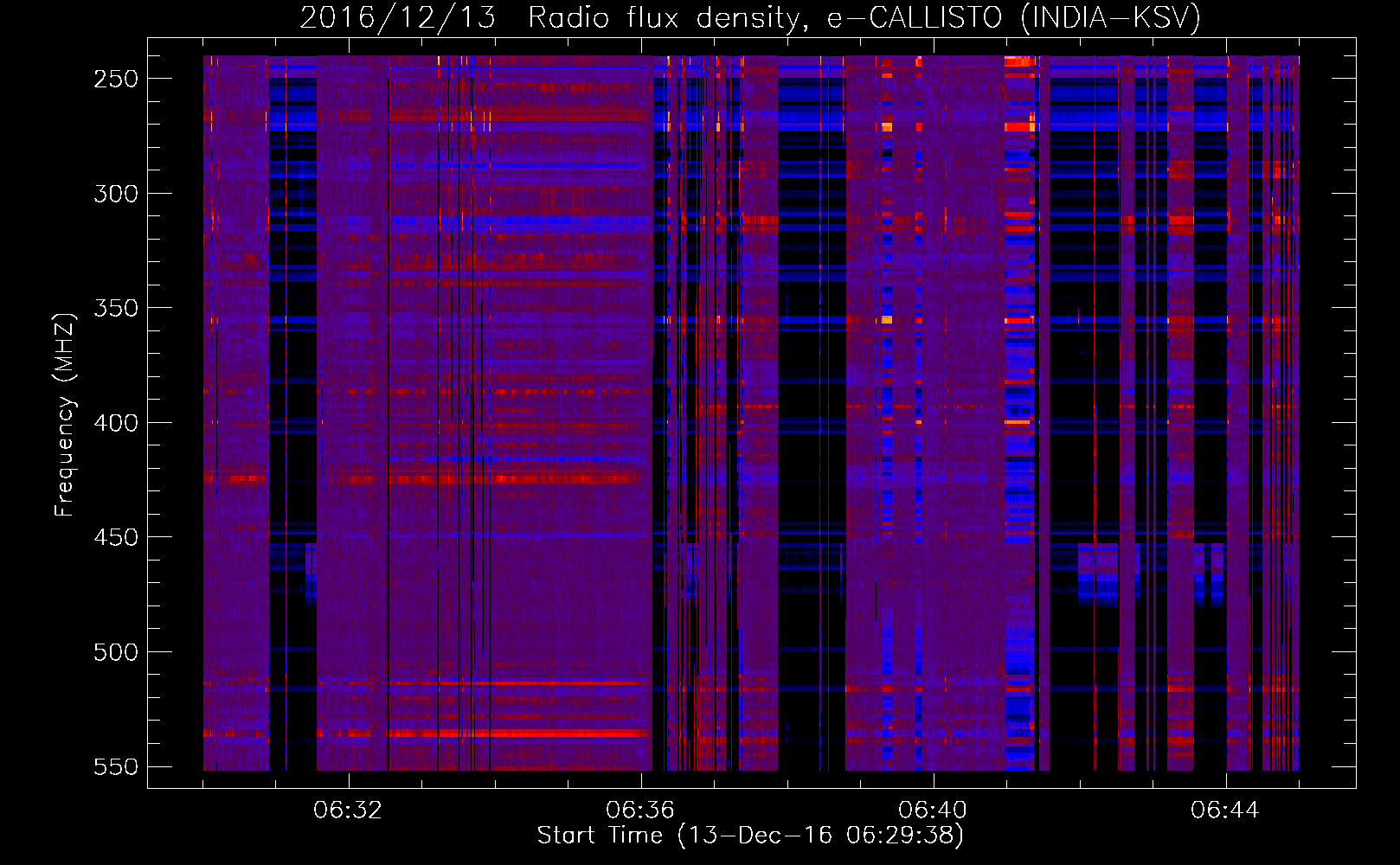This screenshot has width=1400, height=865.
Task: Click the 'Frequency (MHZ)' axis label
Action: point(65,414)
